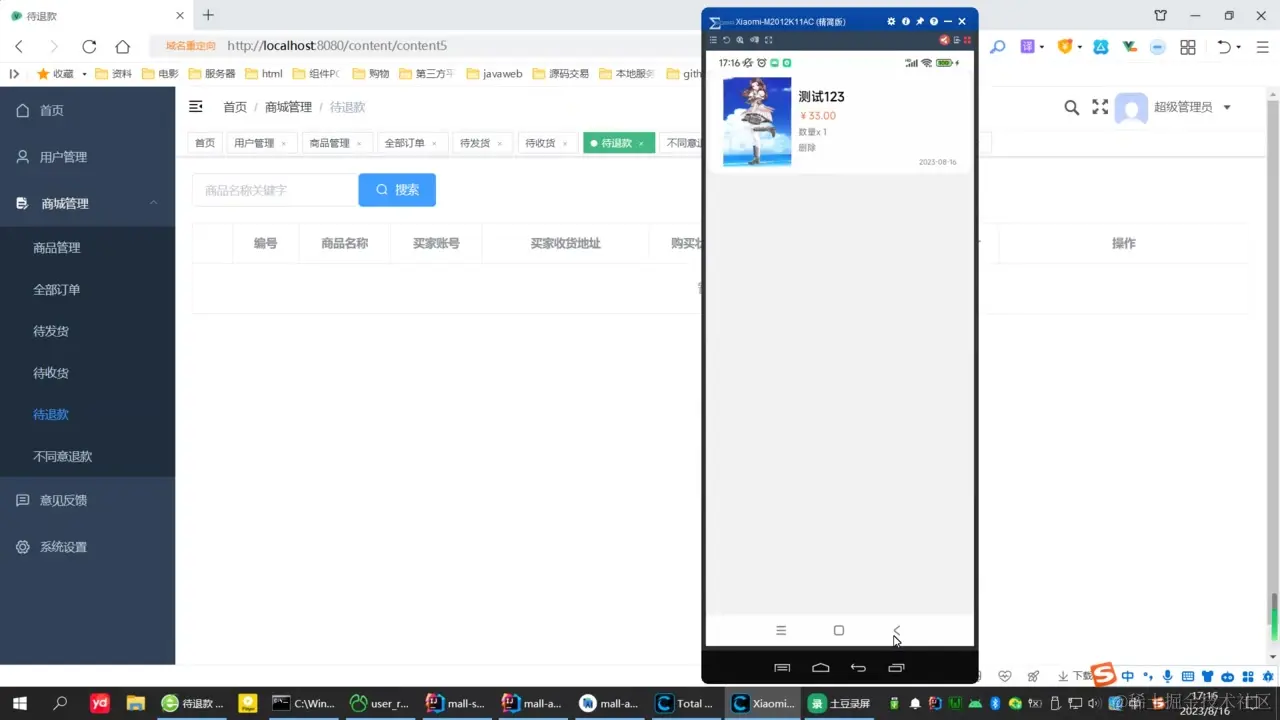Click the purple 译 translate extension icon
Image resolution: width=1280 pixels, height=720 pixels.
point(1027,47)
